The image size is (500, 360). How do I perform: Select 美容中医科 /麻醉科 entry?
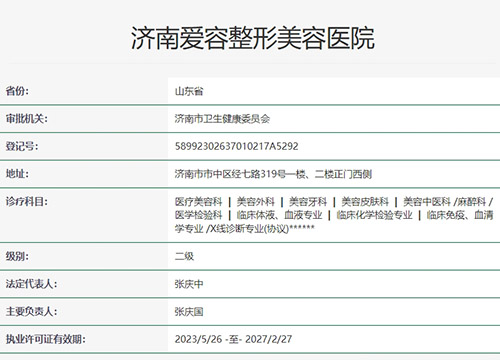[x=445, y=202]
